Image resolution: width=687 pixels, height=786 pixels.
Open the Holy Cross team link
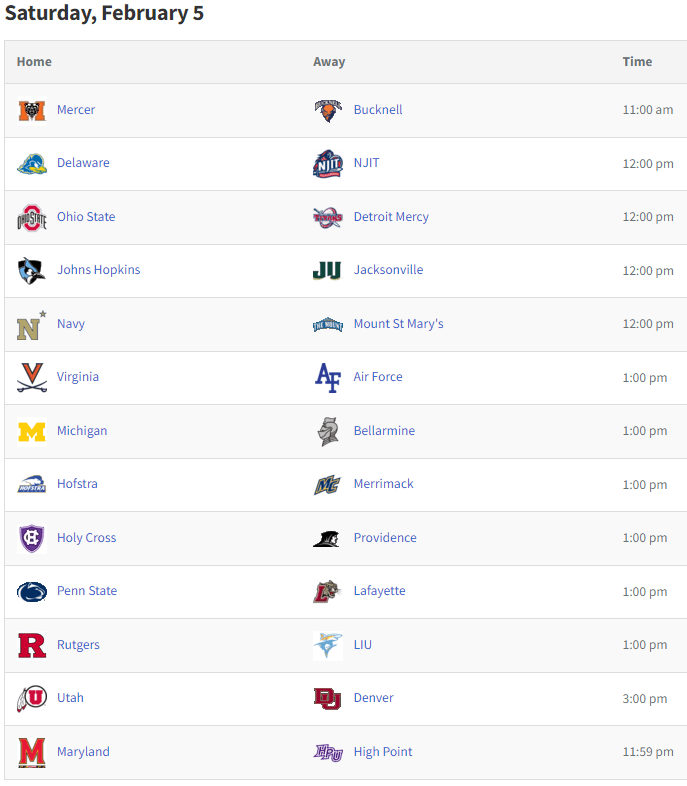(x=87, y=538)
